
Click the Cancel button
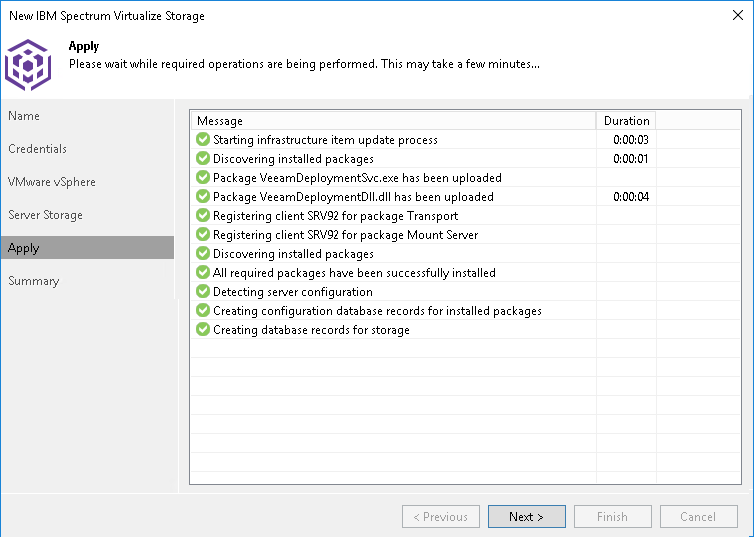click(698, 517)
